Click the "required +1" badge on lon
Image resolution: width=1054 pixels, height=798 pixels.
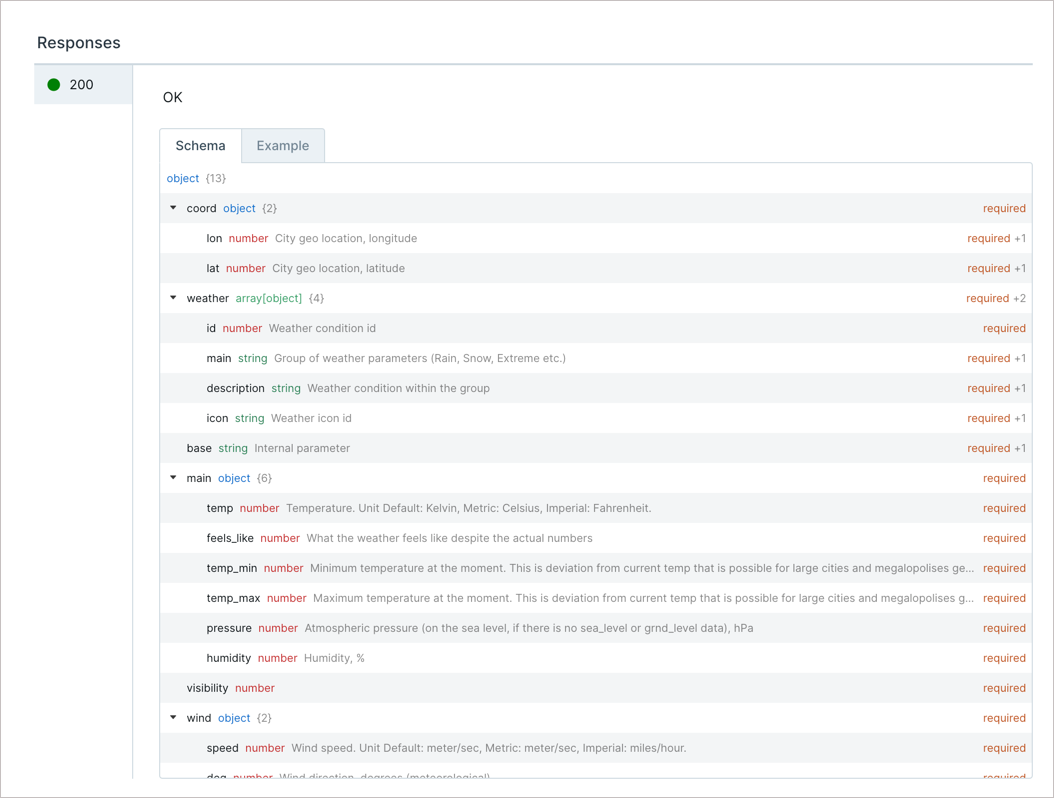[x=996, y=238]
